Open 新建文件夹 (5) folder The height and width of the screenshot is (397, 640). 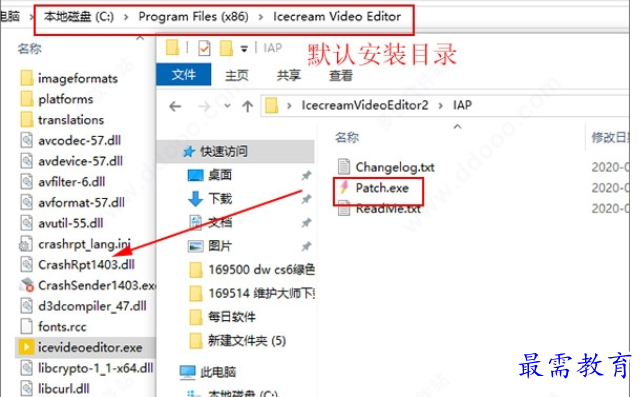point(238,341)
